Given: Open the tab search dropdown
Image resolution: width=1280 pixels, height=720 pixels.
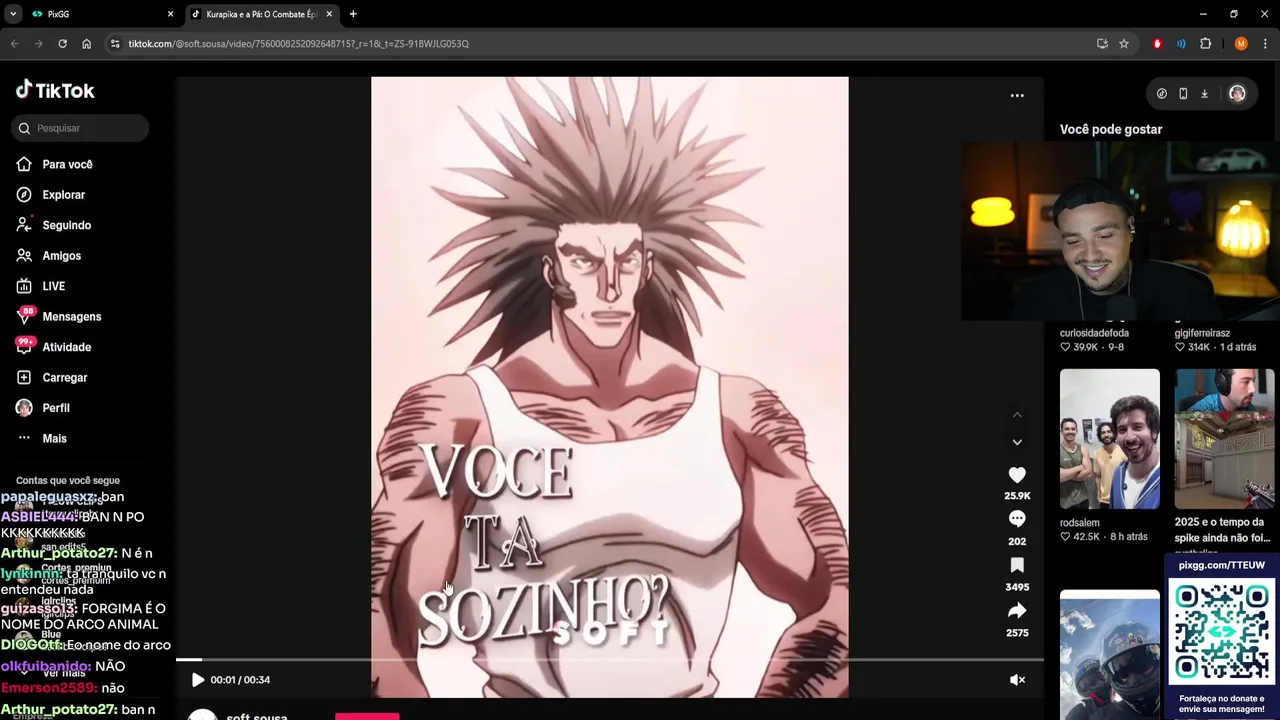Looking at the screenshot, I should 13,14.
